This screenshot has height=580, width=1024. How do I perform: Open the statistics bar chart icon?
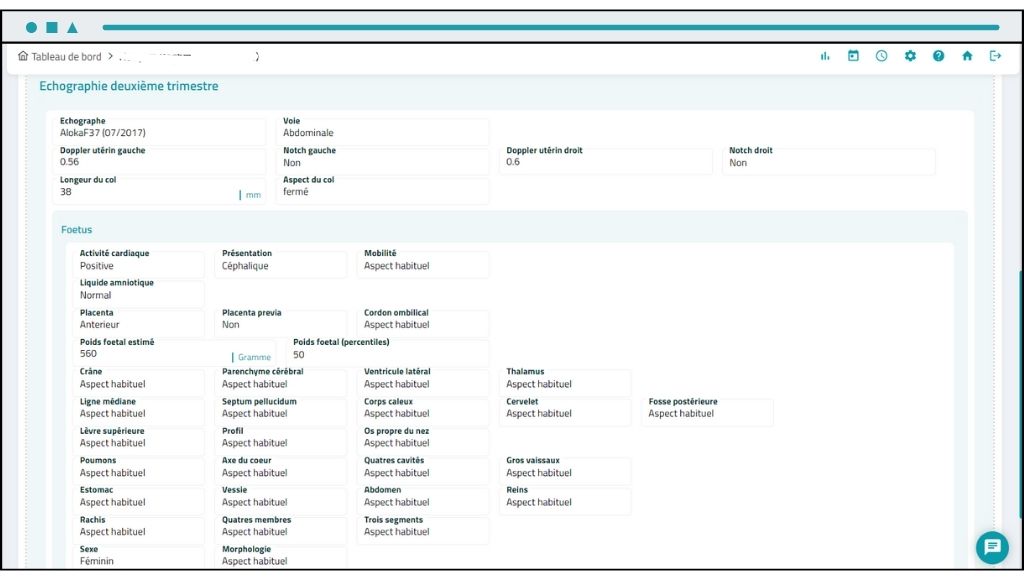pos(825,56)
